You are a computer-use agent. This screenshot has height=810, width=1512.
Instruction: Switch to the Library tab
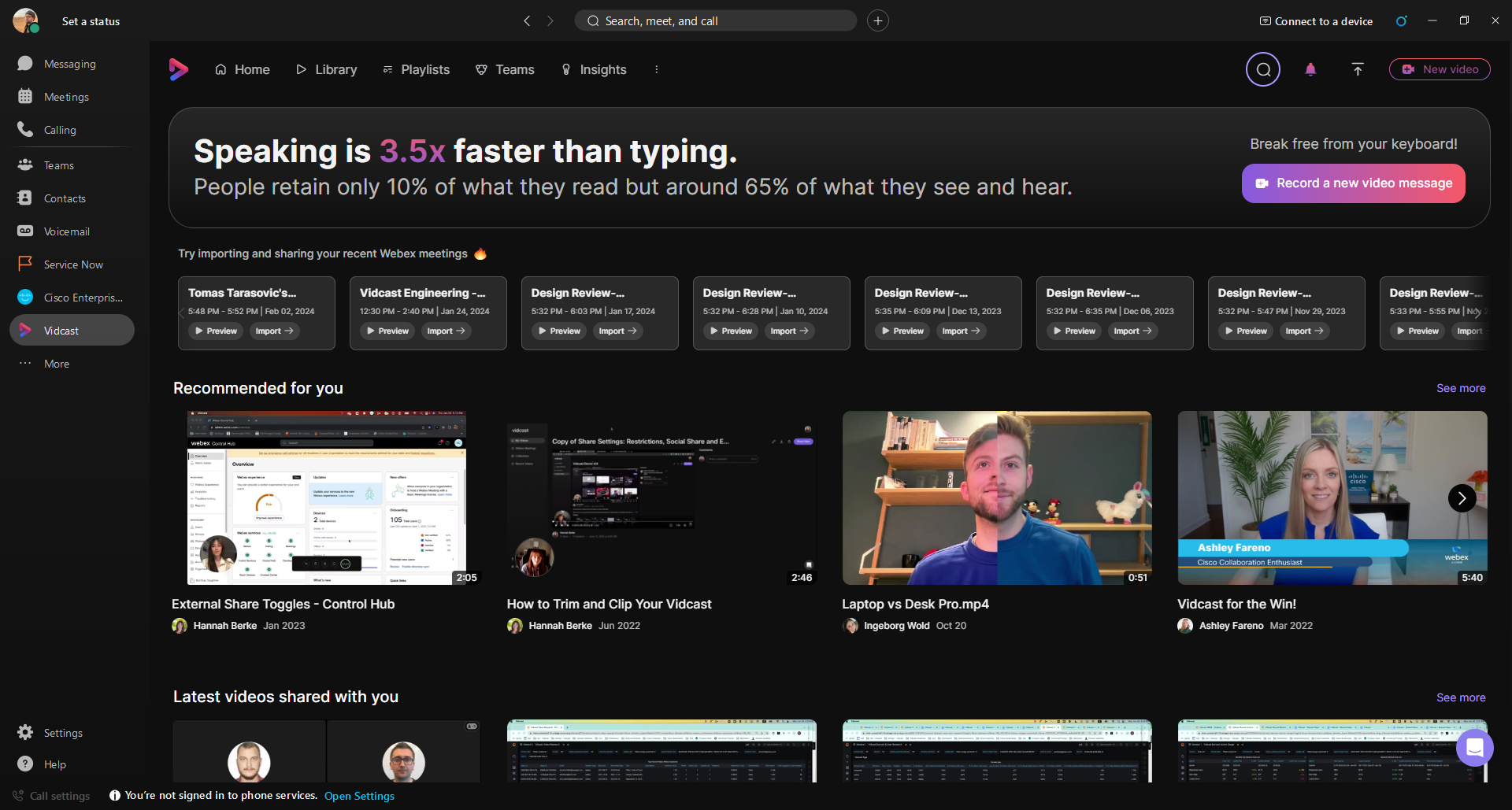[327, 69]
